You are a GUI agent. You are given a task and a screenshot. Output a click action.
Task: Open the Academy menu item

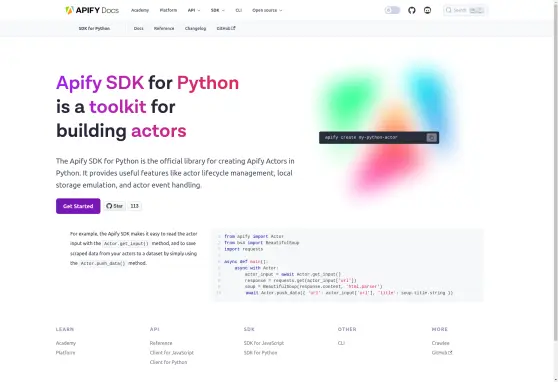coord(140,10)
